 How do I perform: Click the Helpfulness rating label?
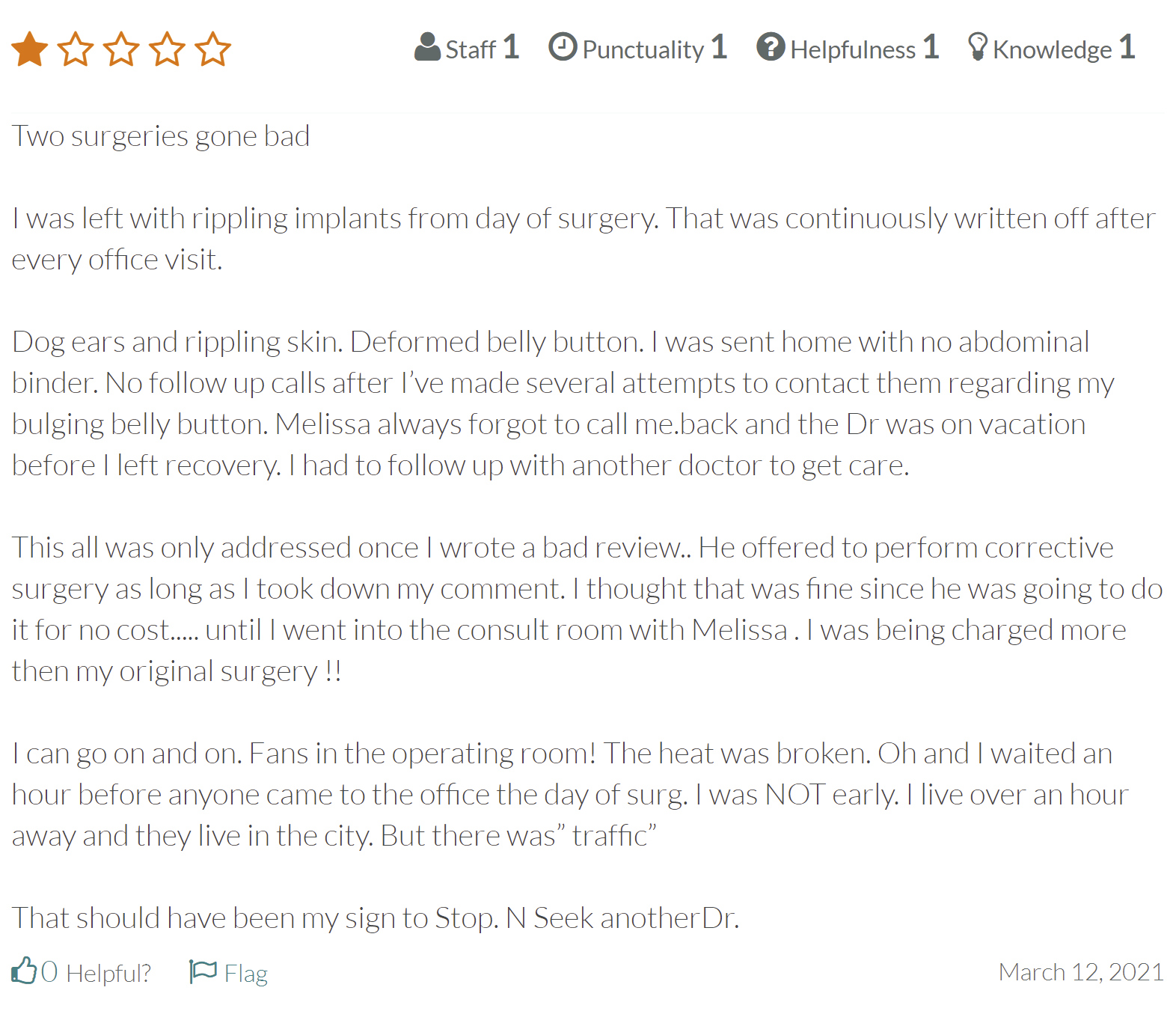click(x=853, y=49)
